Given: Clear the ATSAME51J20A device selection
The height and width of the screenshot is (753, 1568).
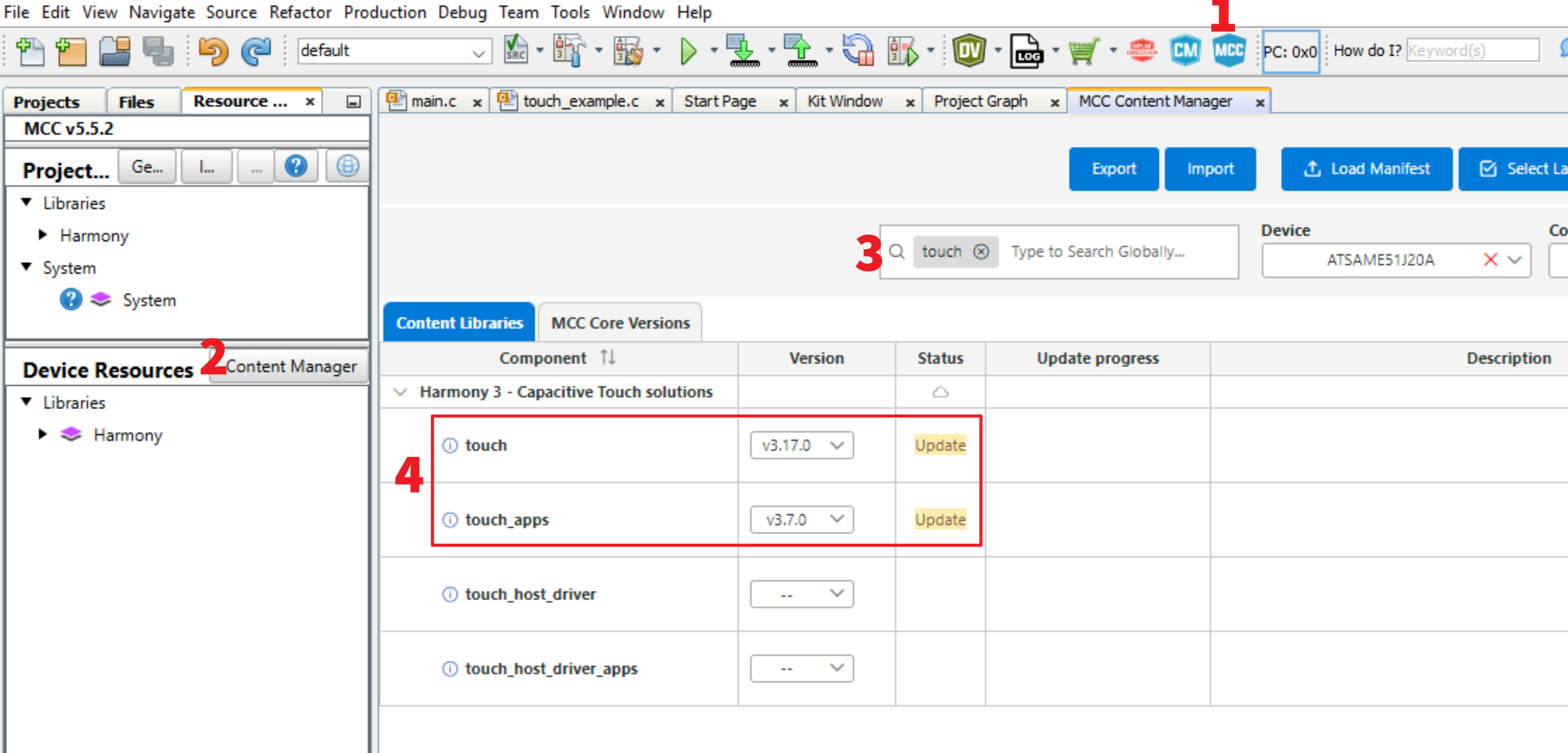Looking at the screenshot, I should 1491,259.
